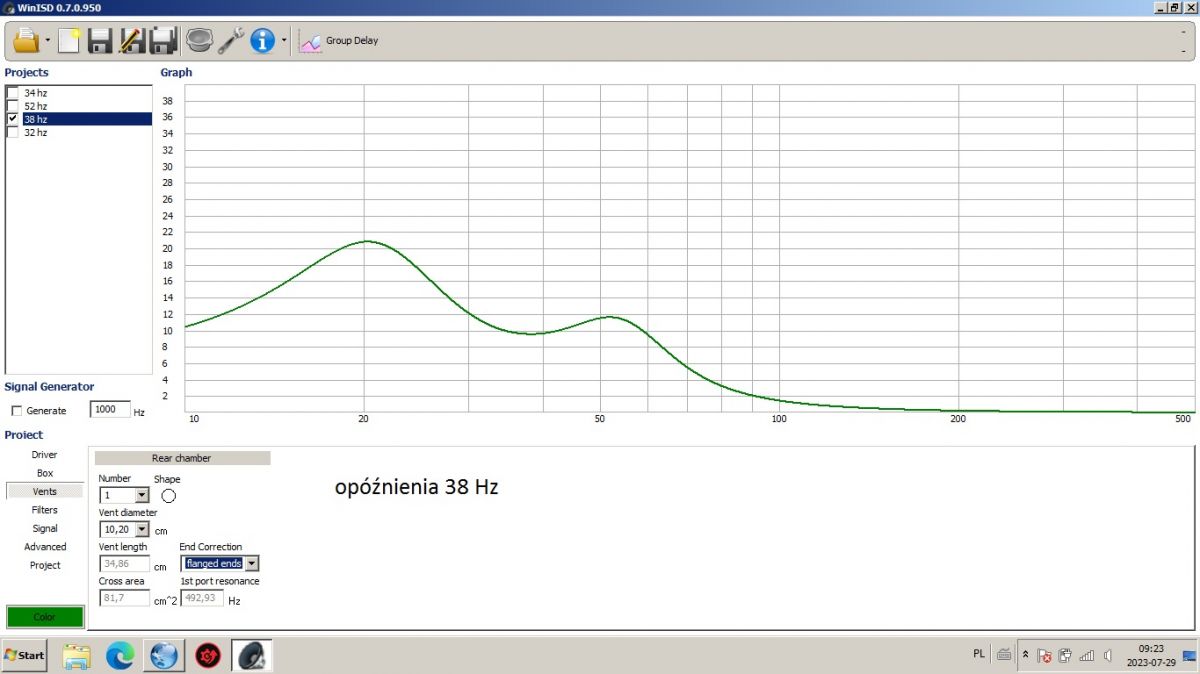Expand the info icon dropdown arrow
The width and height of the screenshot is (1200, 674).
coord(284,42)
